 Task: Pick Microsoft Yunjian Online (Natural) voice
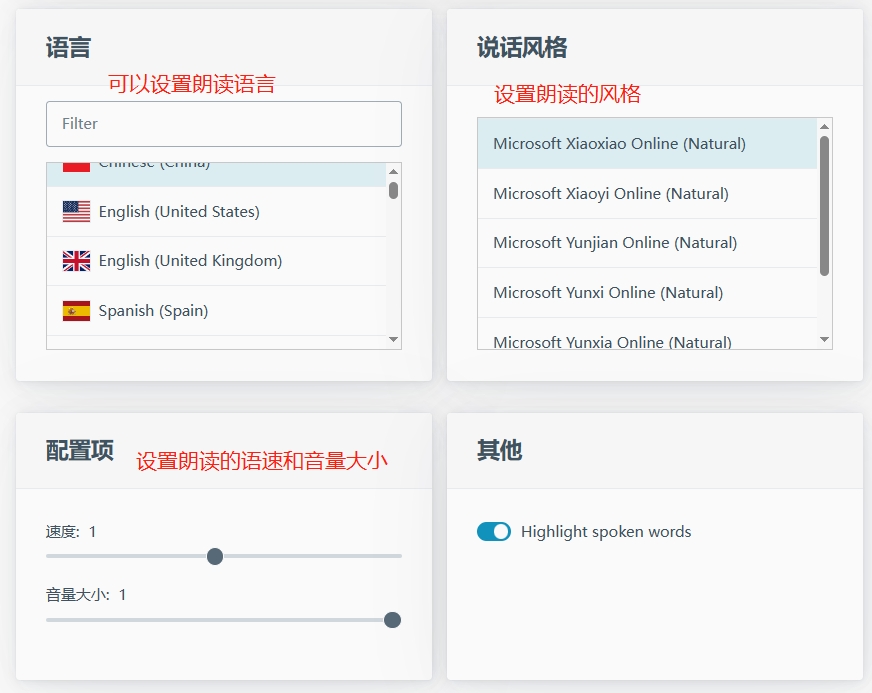tap(615, 243)
